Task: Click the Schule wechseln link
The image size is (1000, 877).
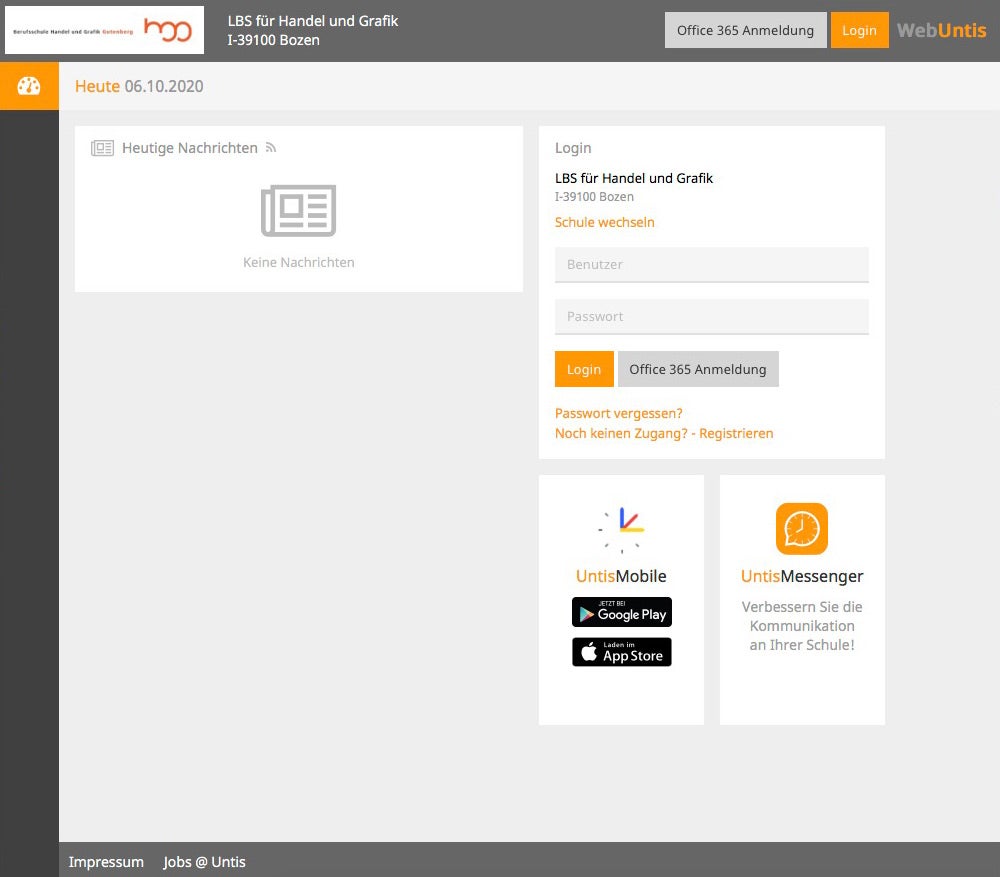Action: click(604, 222)
